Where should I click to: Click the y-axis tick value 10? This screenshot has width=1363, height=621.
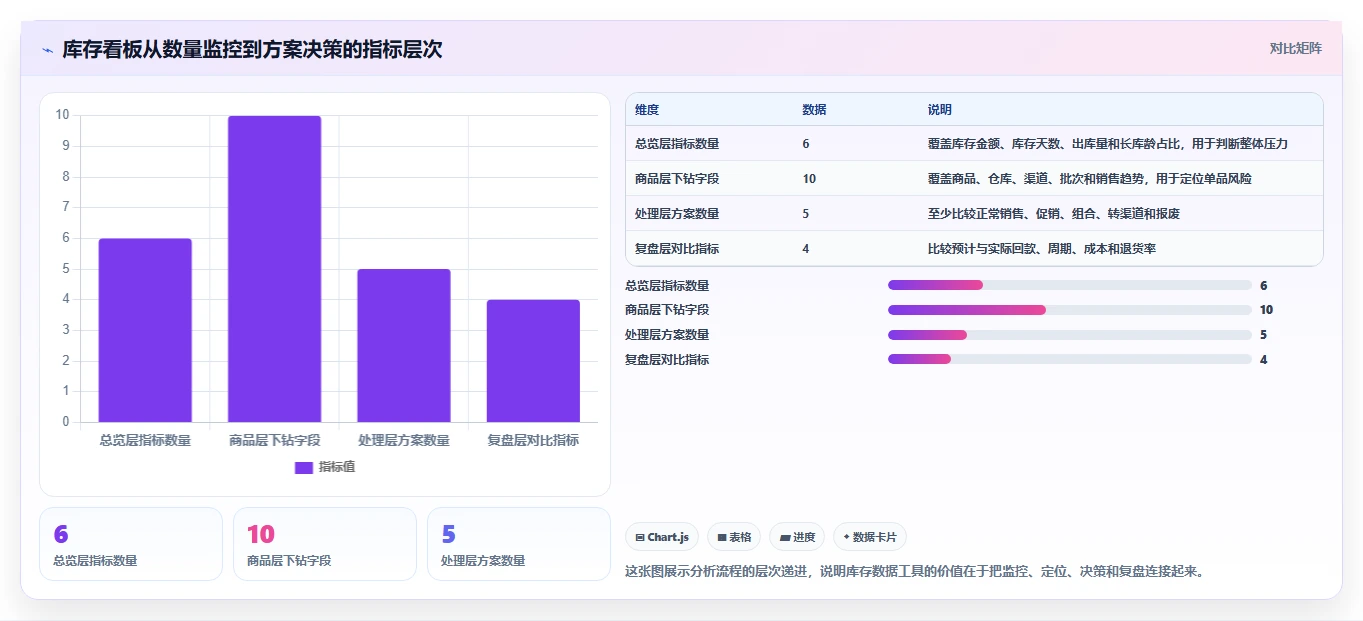click(x=62, y=115)
